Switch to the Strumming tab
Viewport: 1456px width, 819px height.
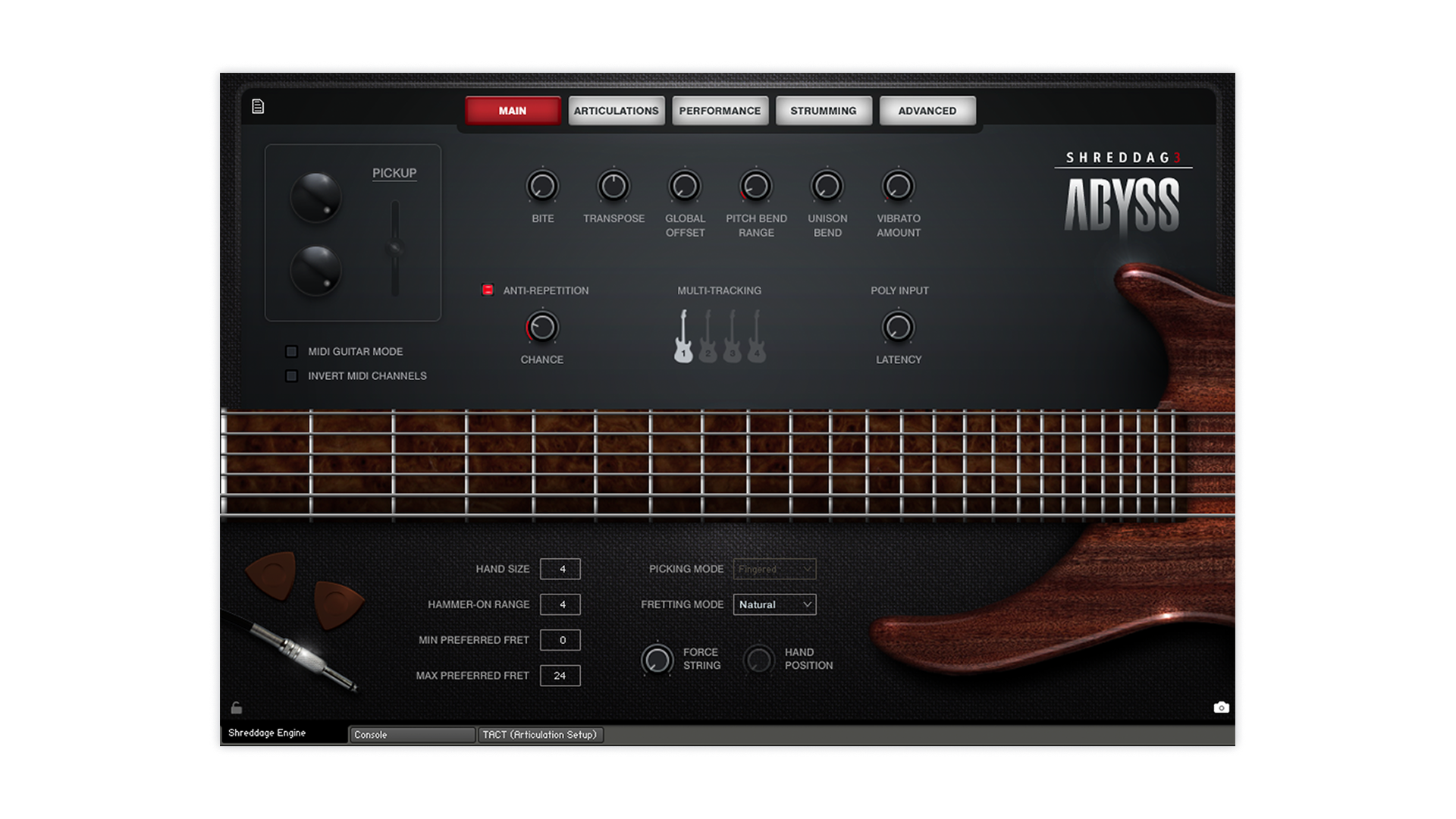(823, 111)
